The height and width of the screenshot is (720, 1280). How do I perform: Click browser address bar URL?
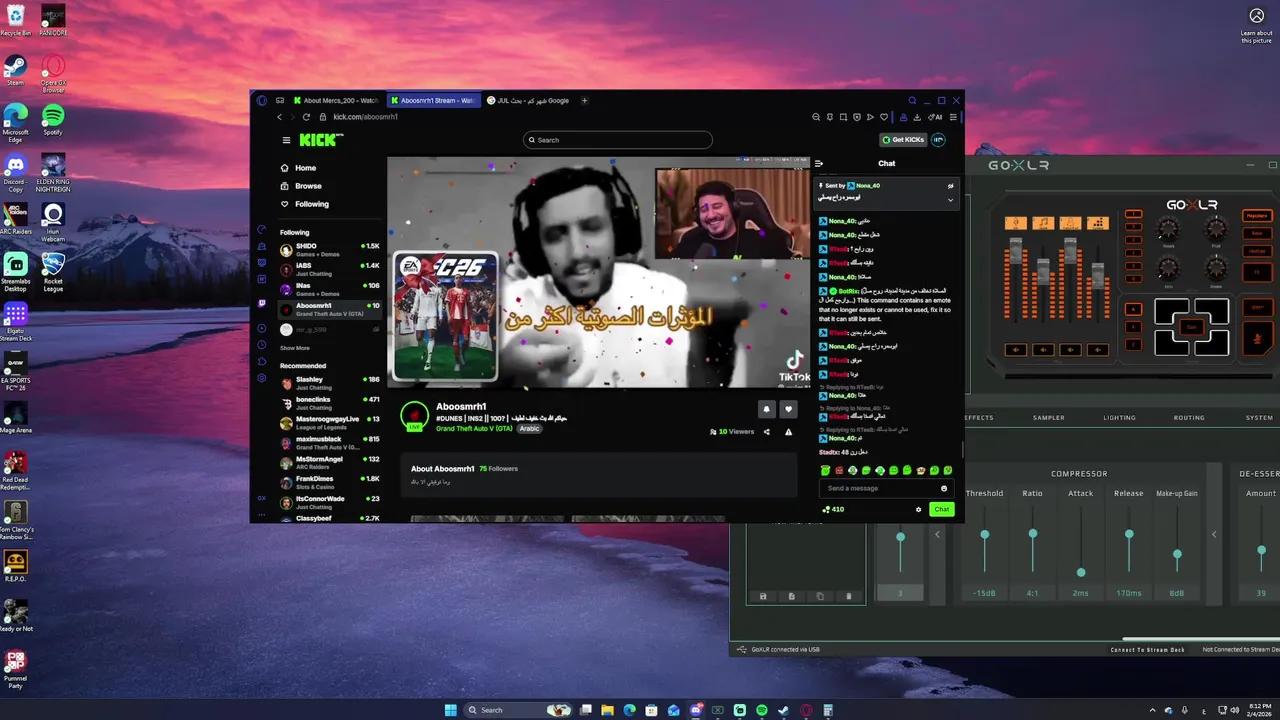366,117
